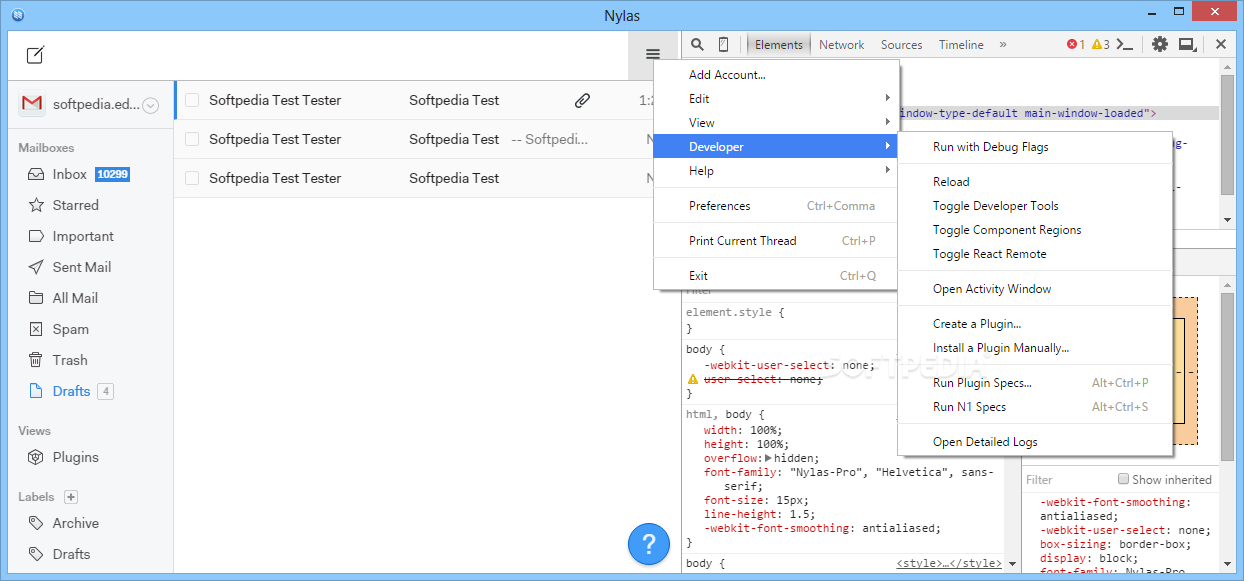1244x581 pixels.
Task: Click the DevTools dock side icon
Action: click(1188, 44)
